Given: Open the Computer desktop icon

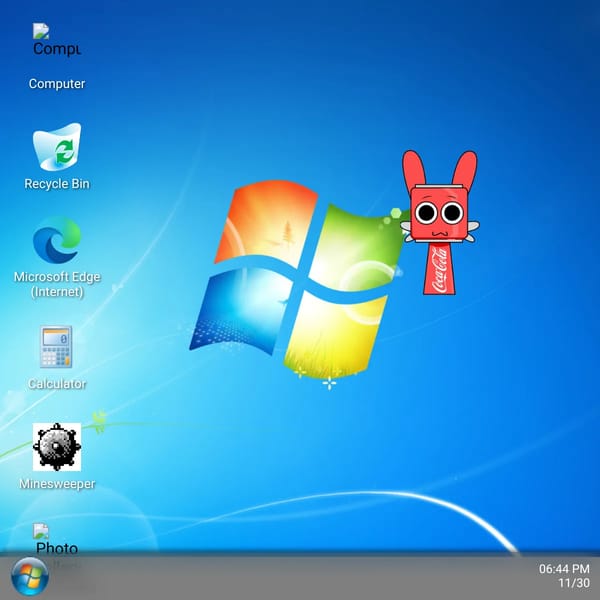Looking at the screenshot, I should pyautogui.click(x=57, y=40).
